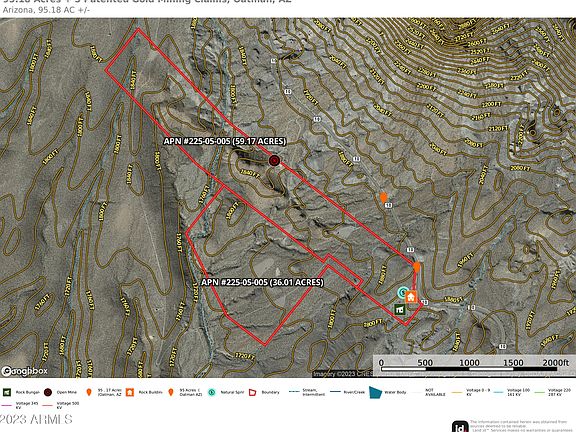The height and width of the screenshot is (432, 576).
Task: Click the 'Boundary' legend text
Action: coord(270,392)
